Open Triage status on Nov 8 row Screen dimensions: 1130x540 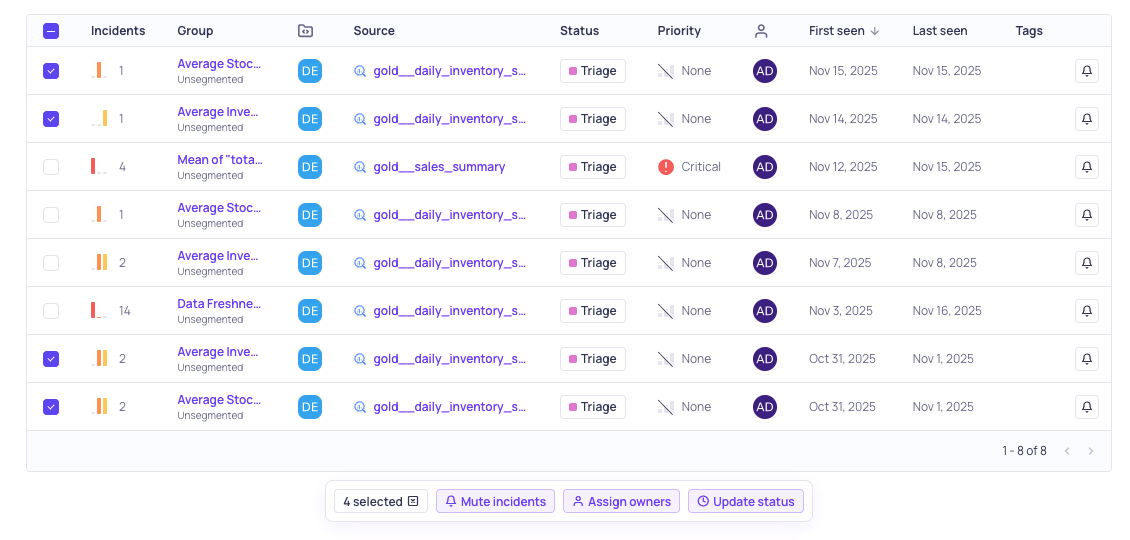tap(592, 215)
